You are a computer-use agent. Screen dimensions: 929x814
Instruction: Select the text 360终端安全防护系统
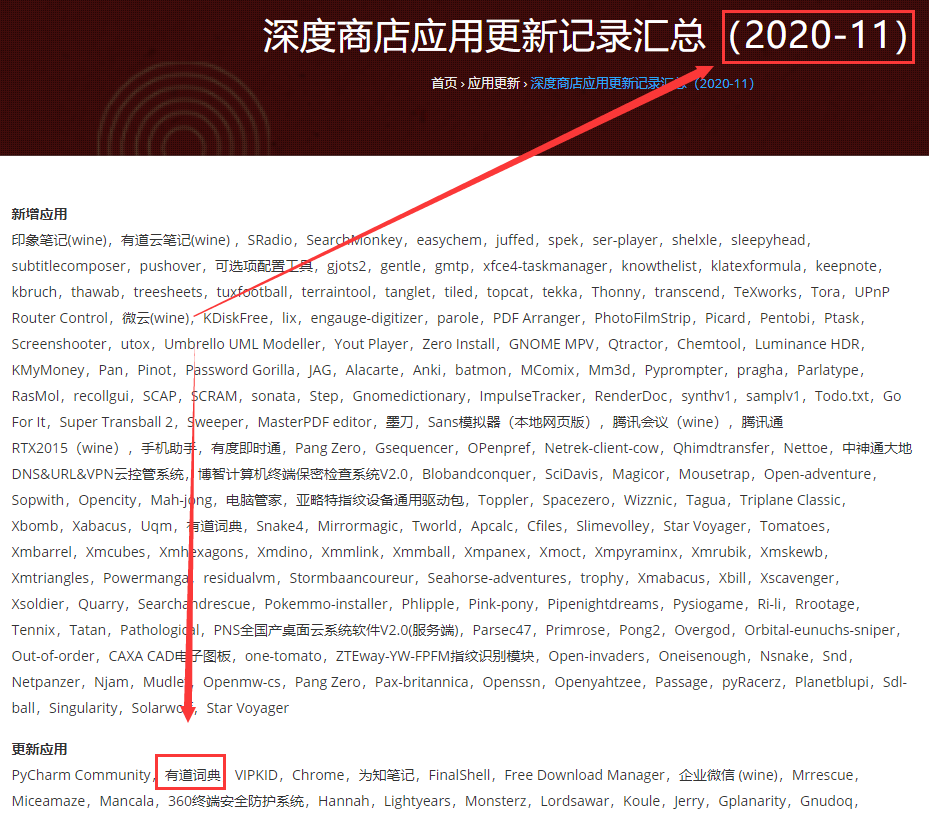point(236,802)
